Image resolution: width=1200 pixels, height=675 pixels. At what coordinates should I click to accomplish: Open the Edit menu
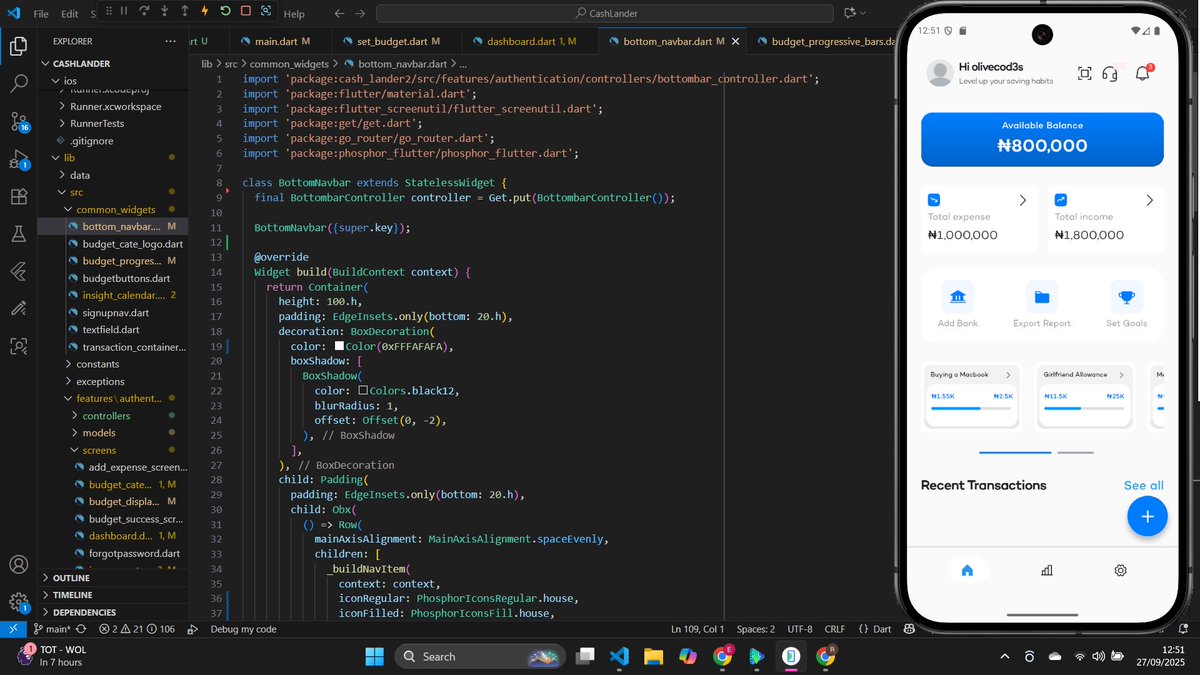pos(70,14)
